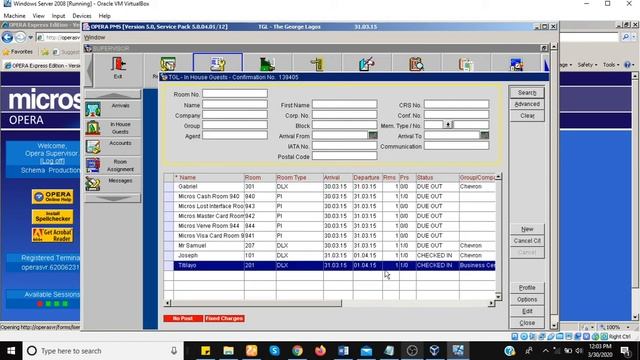640x360 pixels.
Task: Click the Edit button
Action: pos(527,311)
